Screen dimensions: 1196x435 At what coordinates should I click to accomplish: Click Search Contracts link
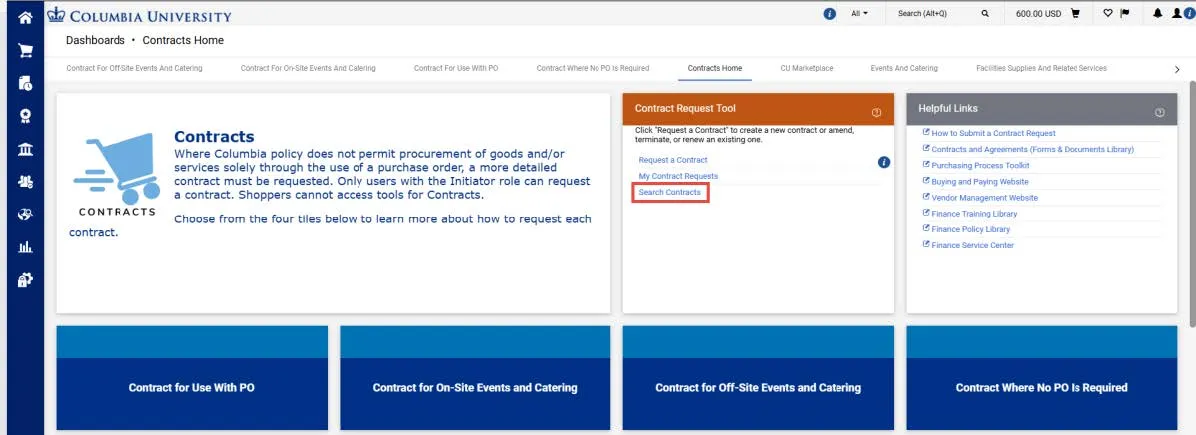670,192
